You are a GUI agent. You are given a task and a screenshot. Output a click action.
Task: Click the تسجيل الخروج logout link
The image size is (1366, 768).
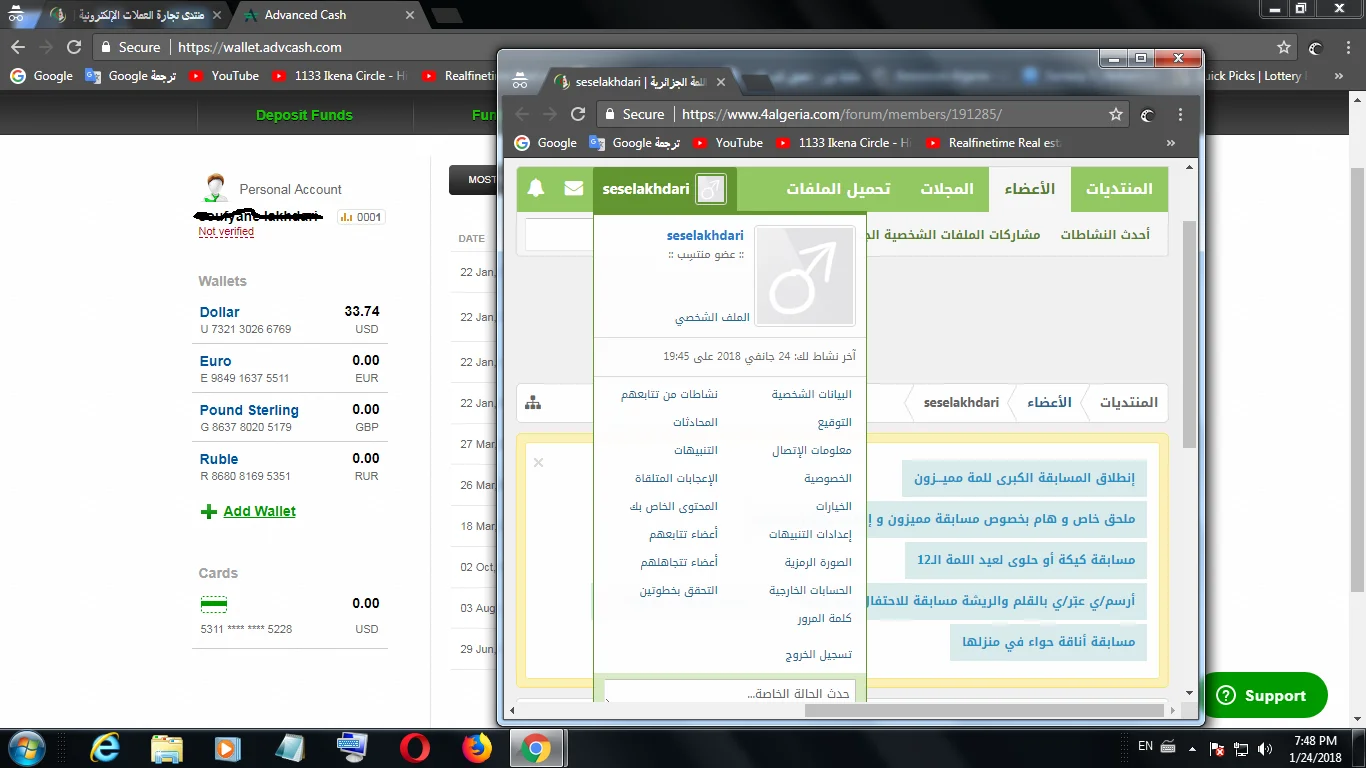click(818, 655)
